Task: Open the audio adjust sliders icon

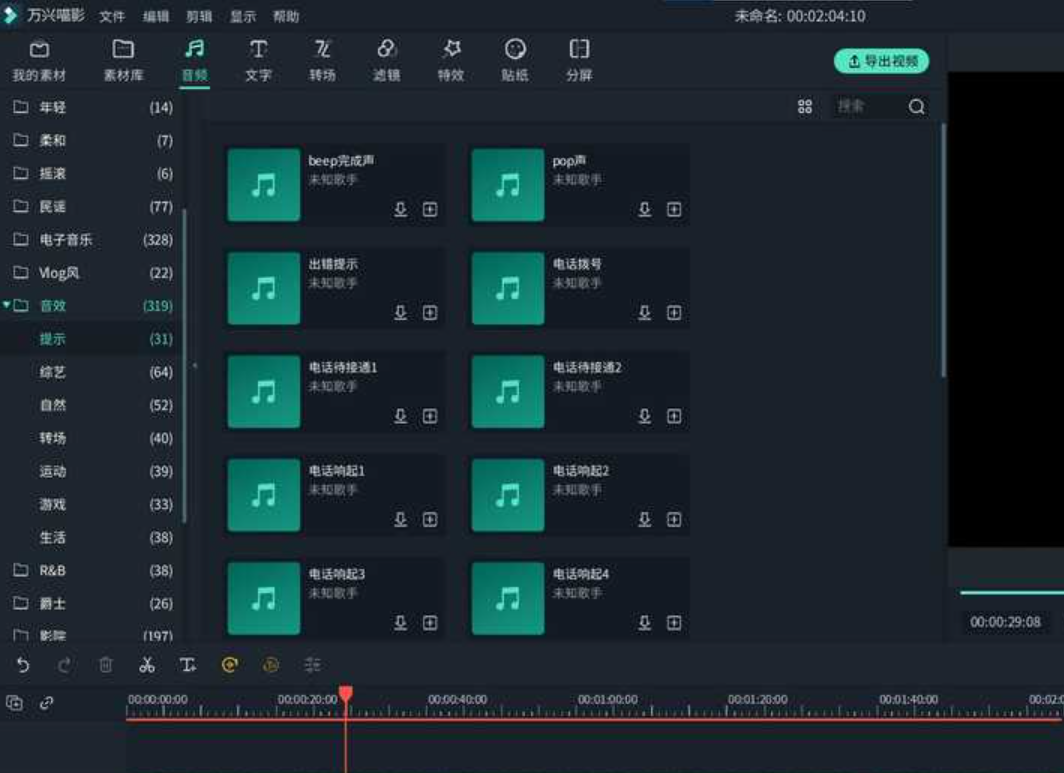Action: (312, 665)
